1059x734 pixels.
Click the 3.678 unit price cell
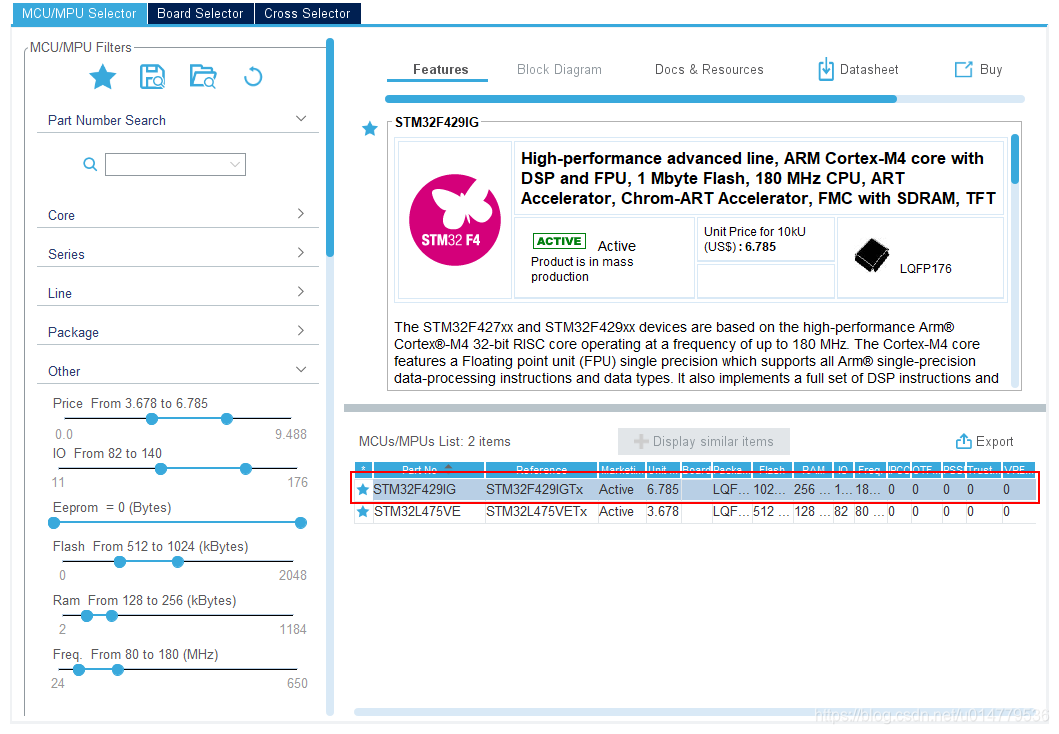663,512
